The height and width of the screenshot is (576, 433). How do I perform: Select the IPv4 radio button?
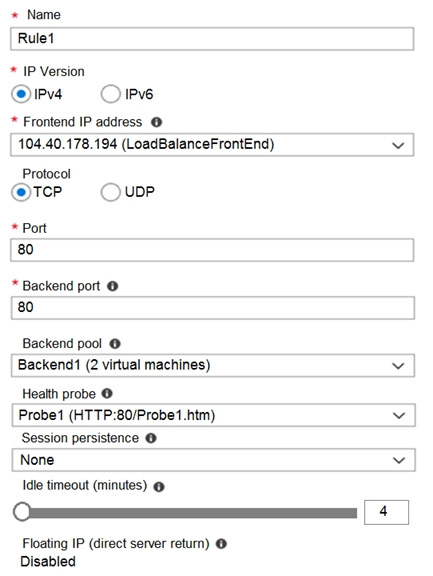[21, 94]
